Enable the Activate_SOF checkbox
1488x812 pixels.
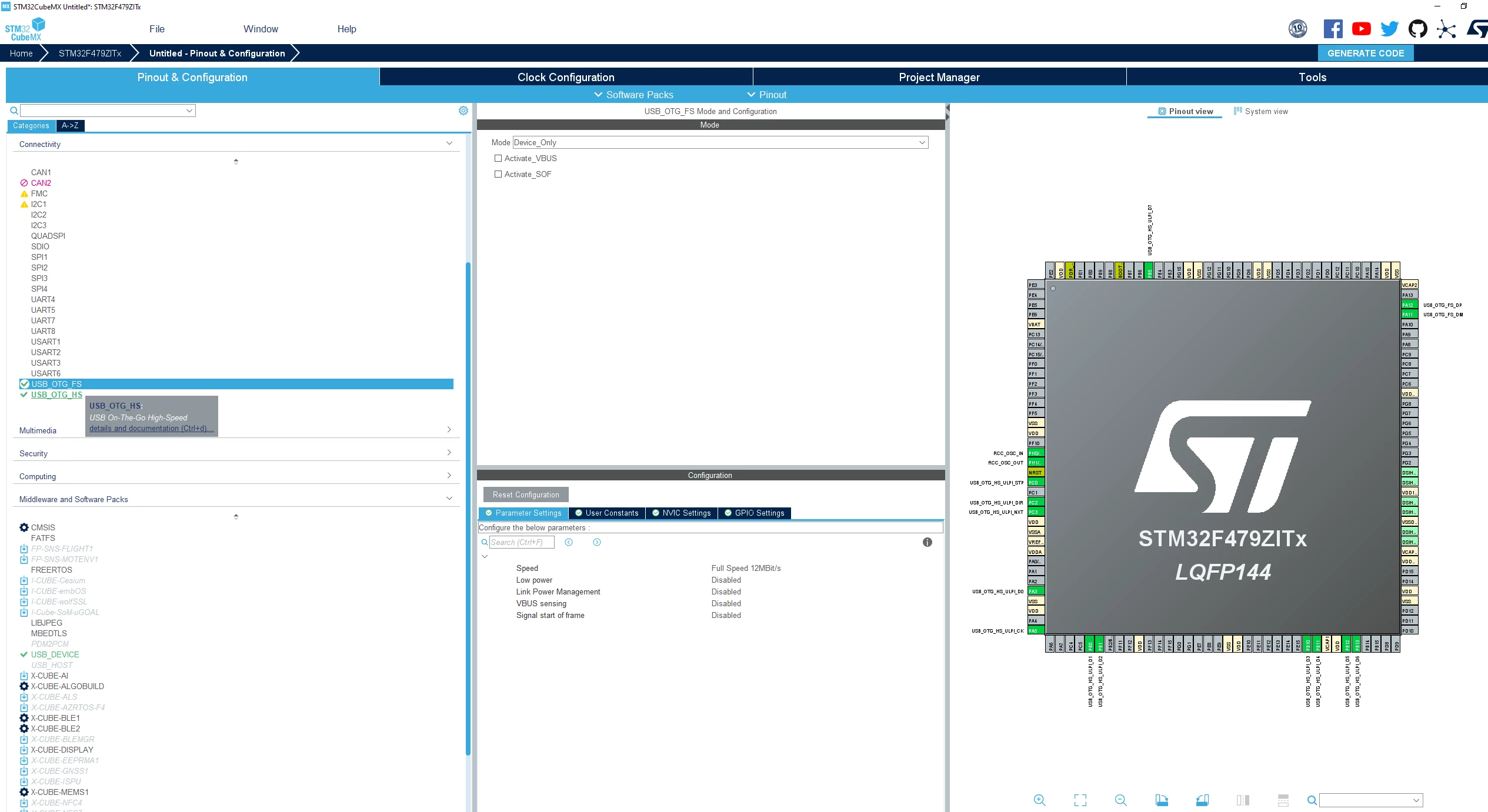[x=498, y=174]
